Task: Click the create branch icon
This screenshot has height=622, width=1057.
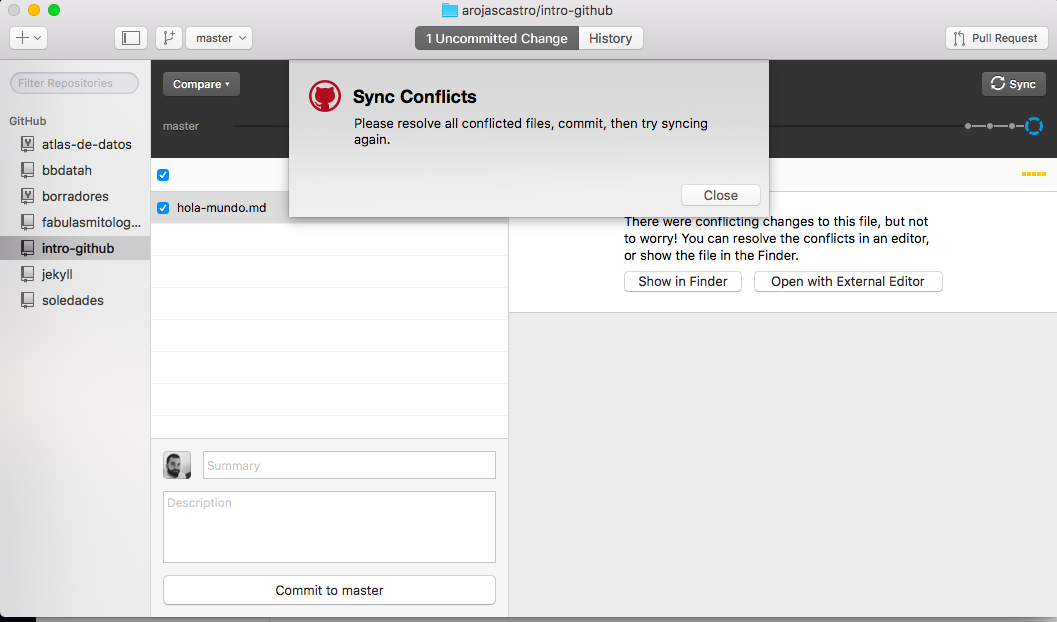Action: pyautogui.click(x=167, y=38)
